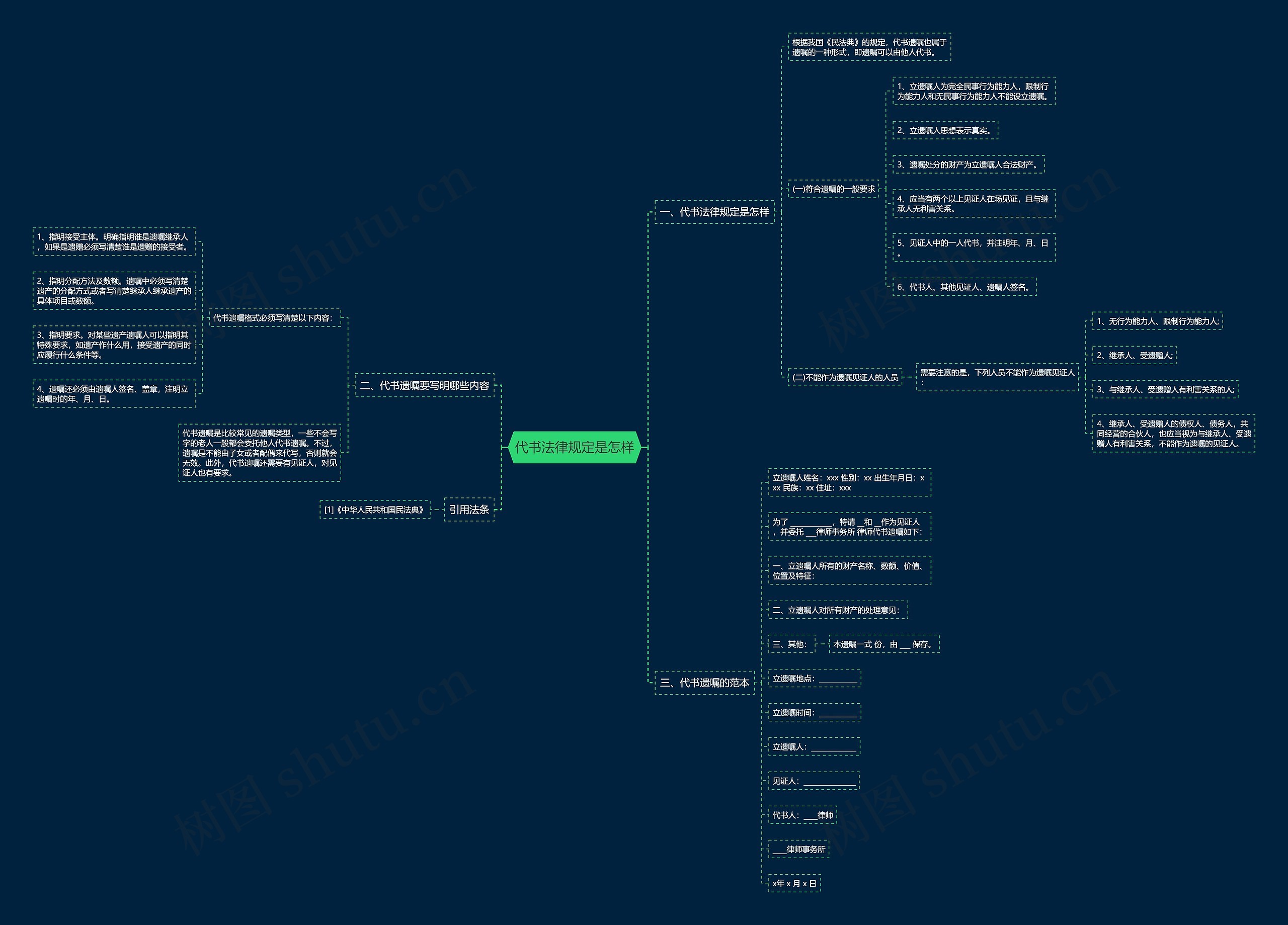Select node 3、指明要求
This screenshot has width=1288, height=925.
click(x=114, y=345)
